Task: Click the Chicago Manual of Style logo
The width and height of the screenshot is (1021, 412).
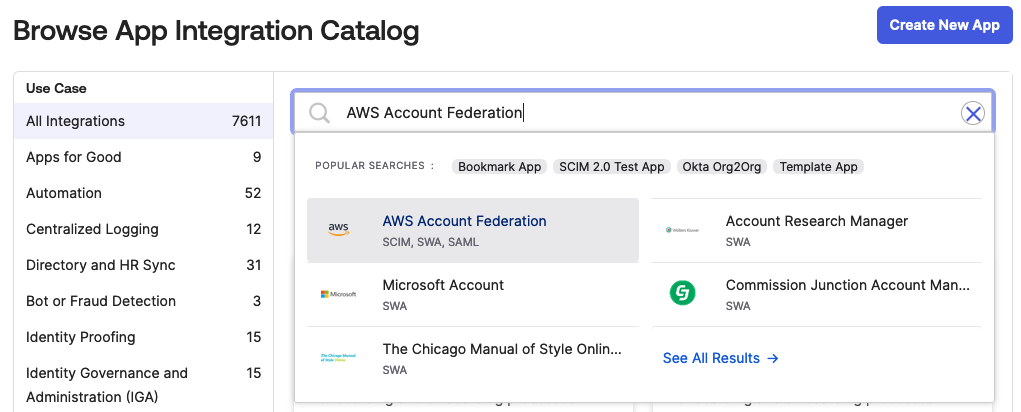Action: [339, 357]
